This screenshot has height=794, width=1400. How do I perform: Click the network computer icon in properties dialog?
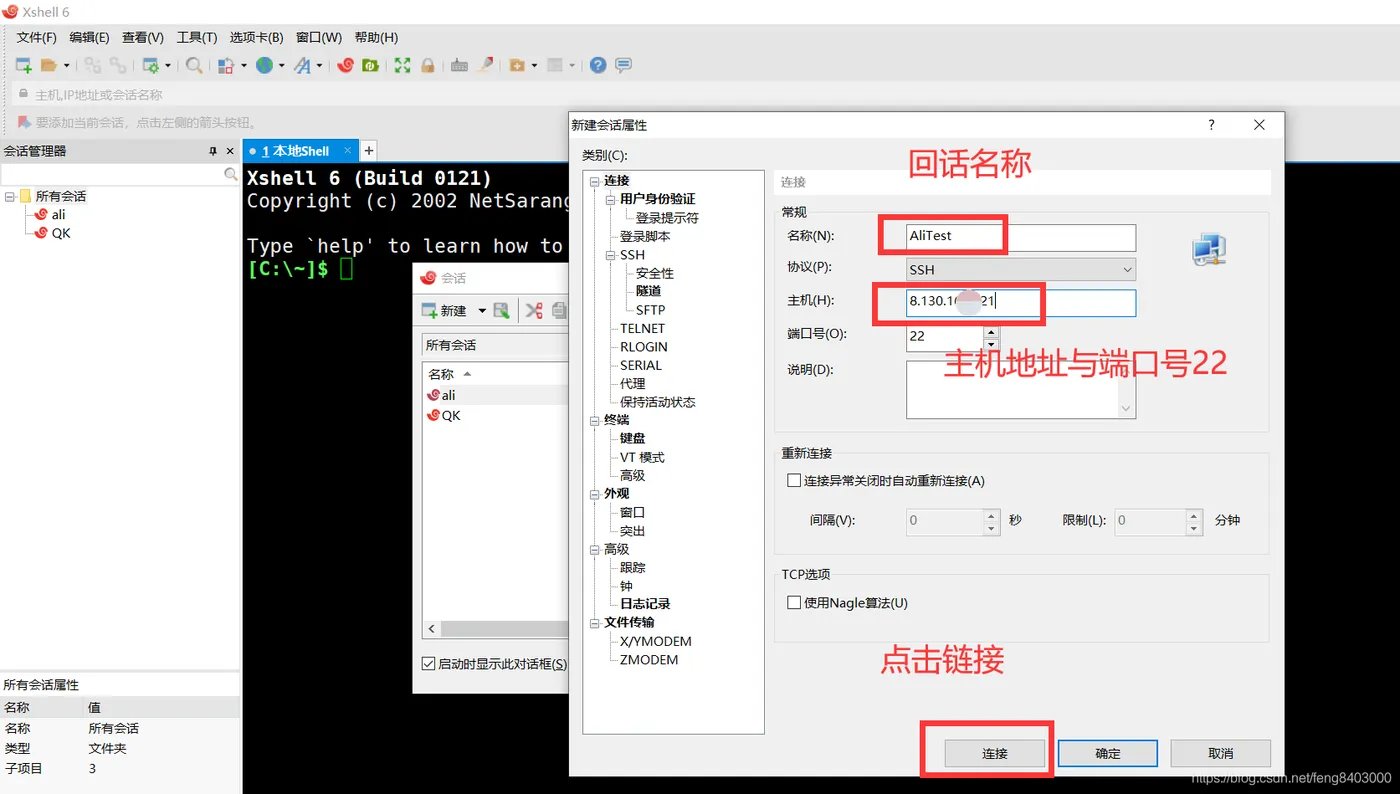[1209, 249]
